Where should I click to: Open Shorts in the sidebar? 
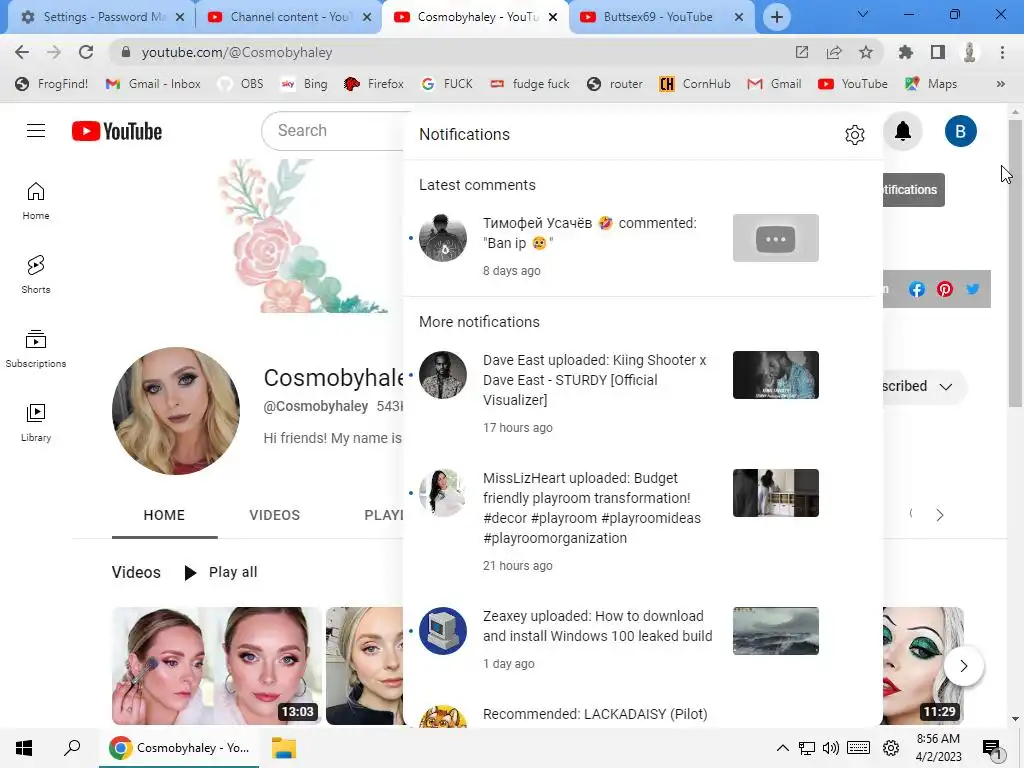click(36, 274)
